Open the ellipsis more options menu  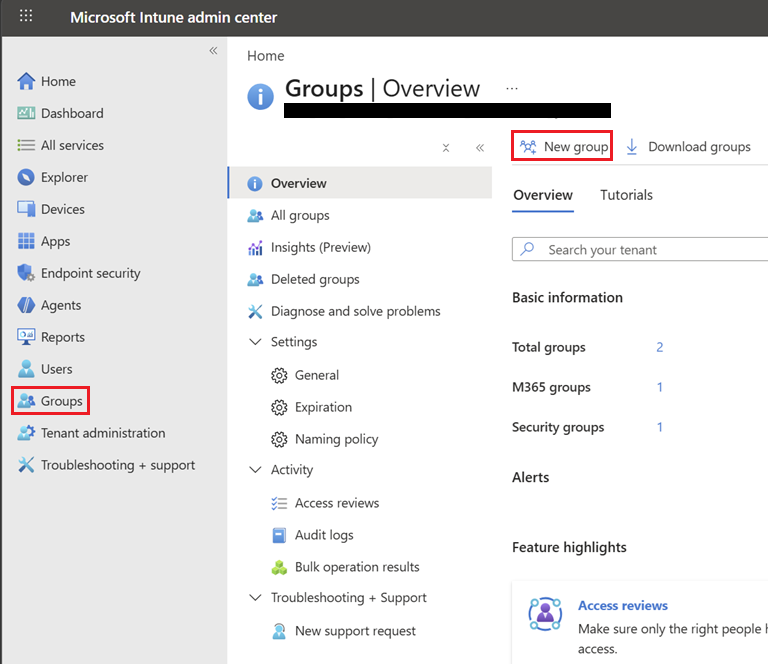pyautogui.click(x=512, y=89)
